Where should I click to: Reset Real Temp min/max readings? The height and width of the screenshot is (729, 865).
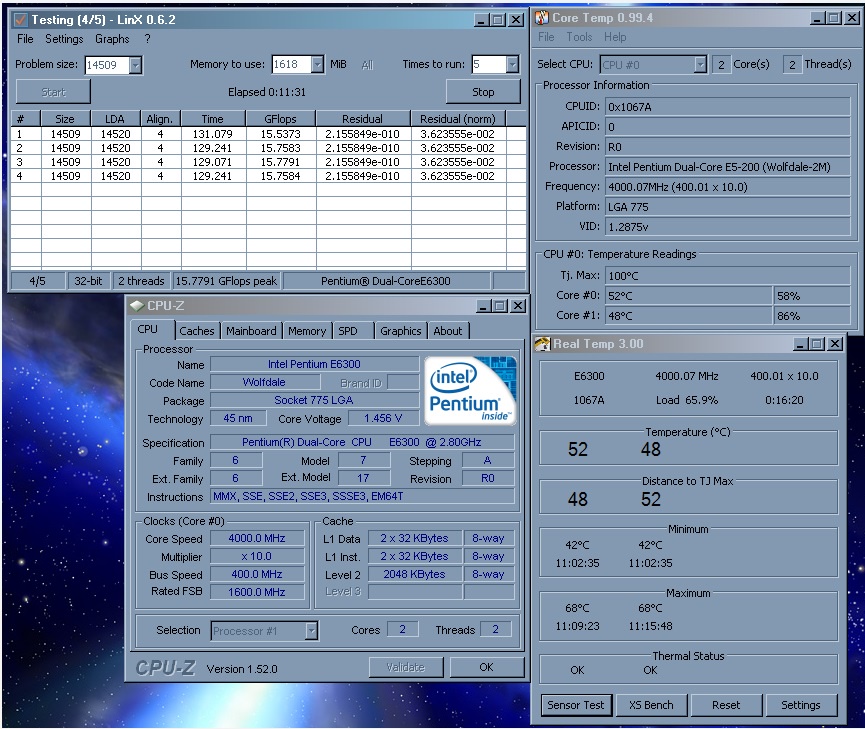[x=726, y=705]
